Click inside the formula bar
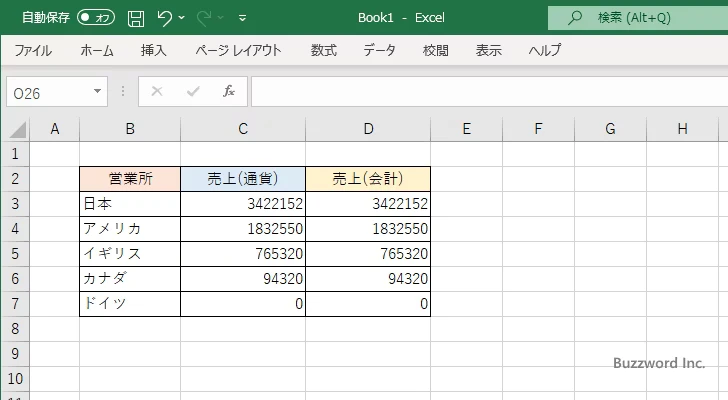Image resolution: width=728 pixels, height=400 pixels. coord(489,92)
